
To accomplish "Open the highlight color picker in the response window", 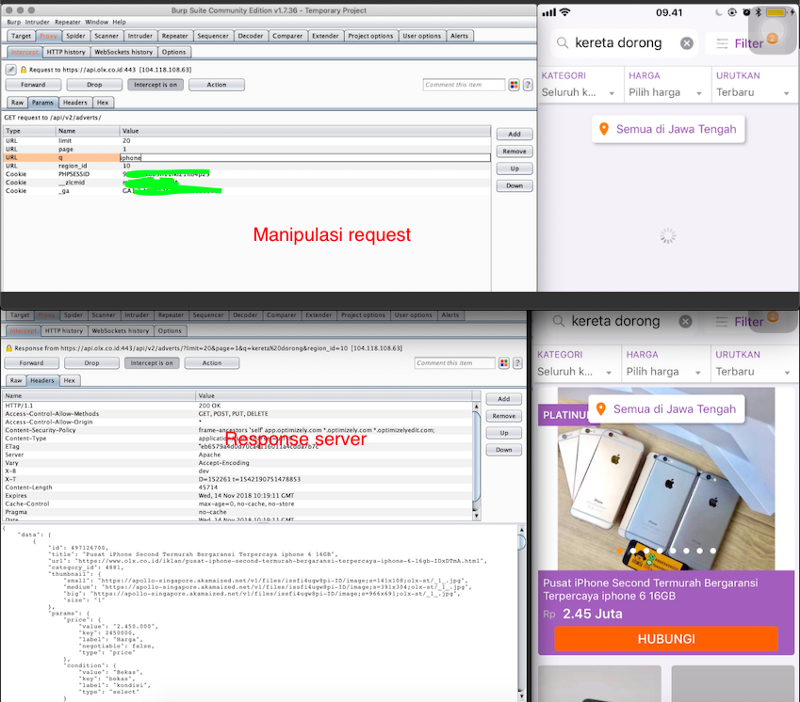I will pyautogui.click(x=504, y=363).
